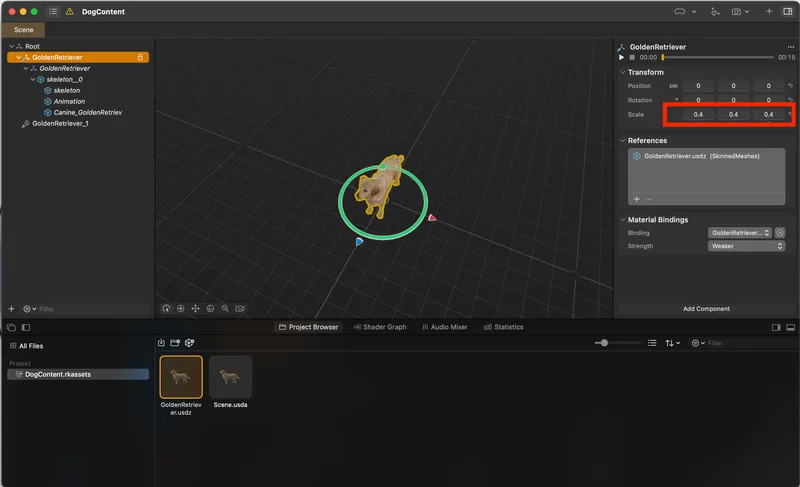Switch to Audio Mixer tab
Image resolution: width=800 pixels, height=487 pixels.
click(444, 327)
